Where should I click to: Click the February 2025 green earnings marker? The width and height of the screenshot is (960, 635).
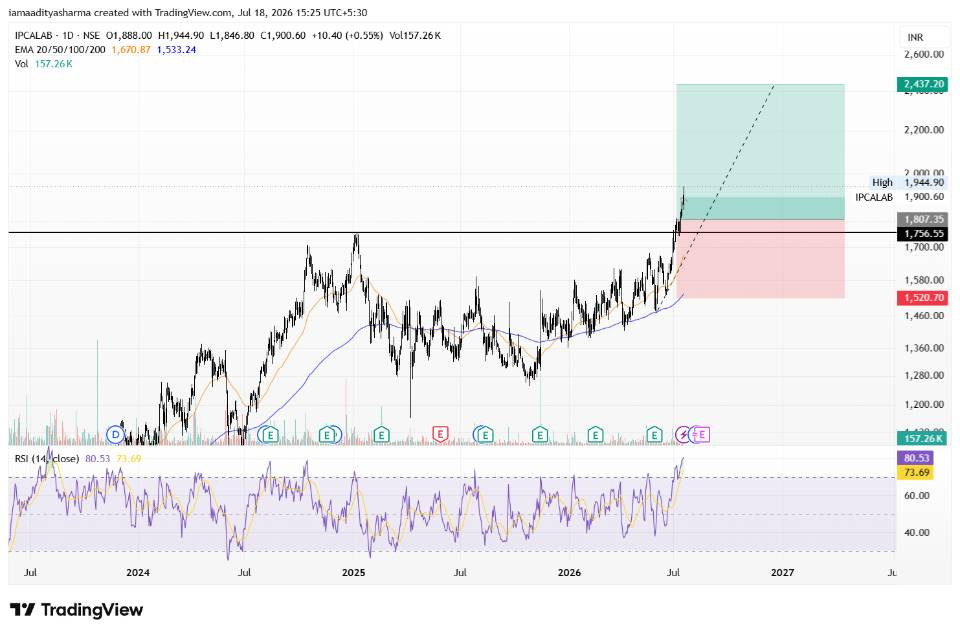(x=381, y=435)
